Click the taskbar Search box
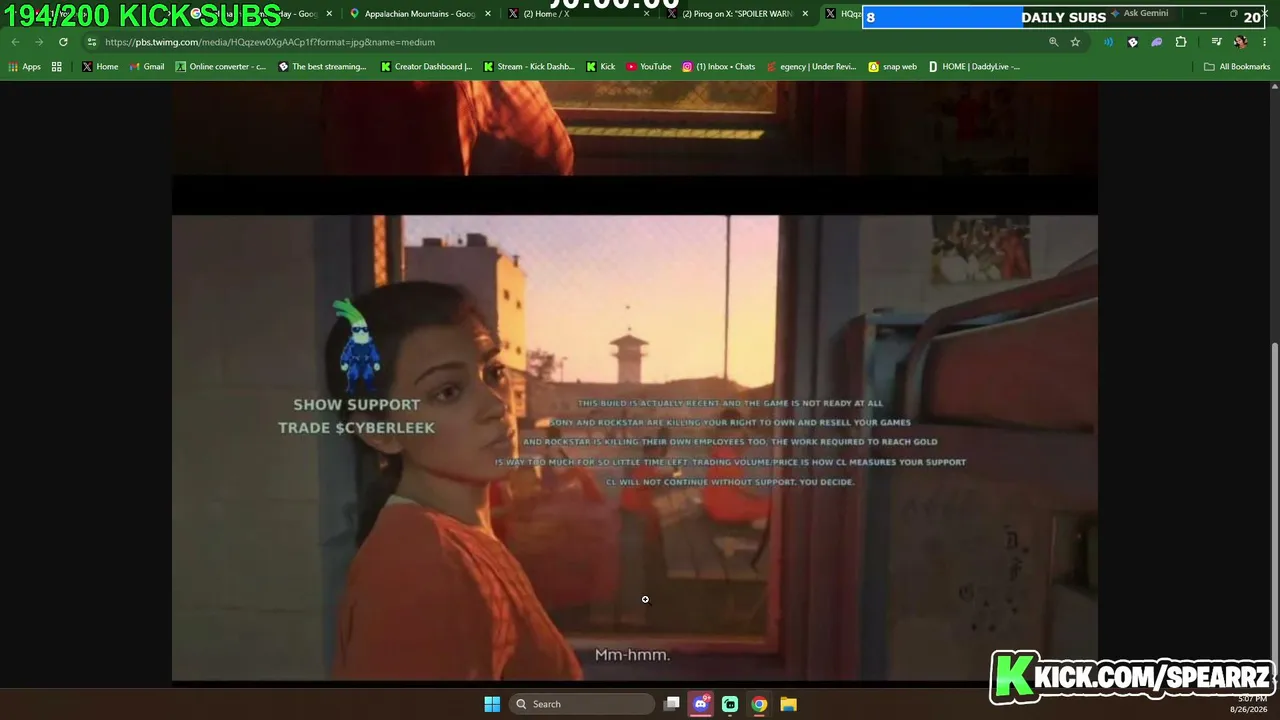This screenshot has width=1280, height=720. tap(582, 704)
